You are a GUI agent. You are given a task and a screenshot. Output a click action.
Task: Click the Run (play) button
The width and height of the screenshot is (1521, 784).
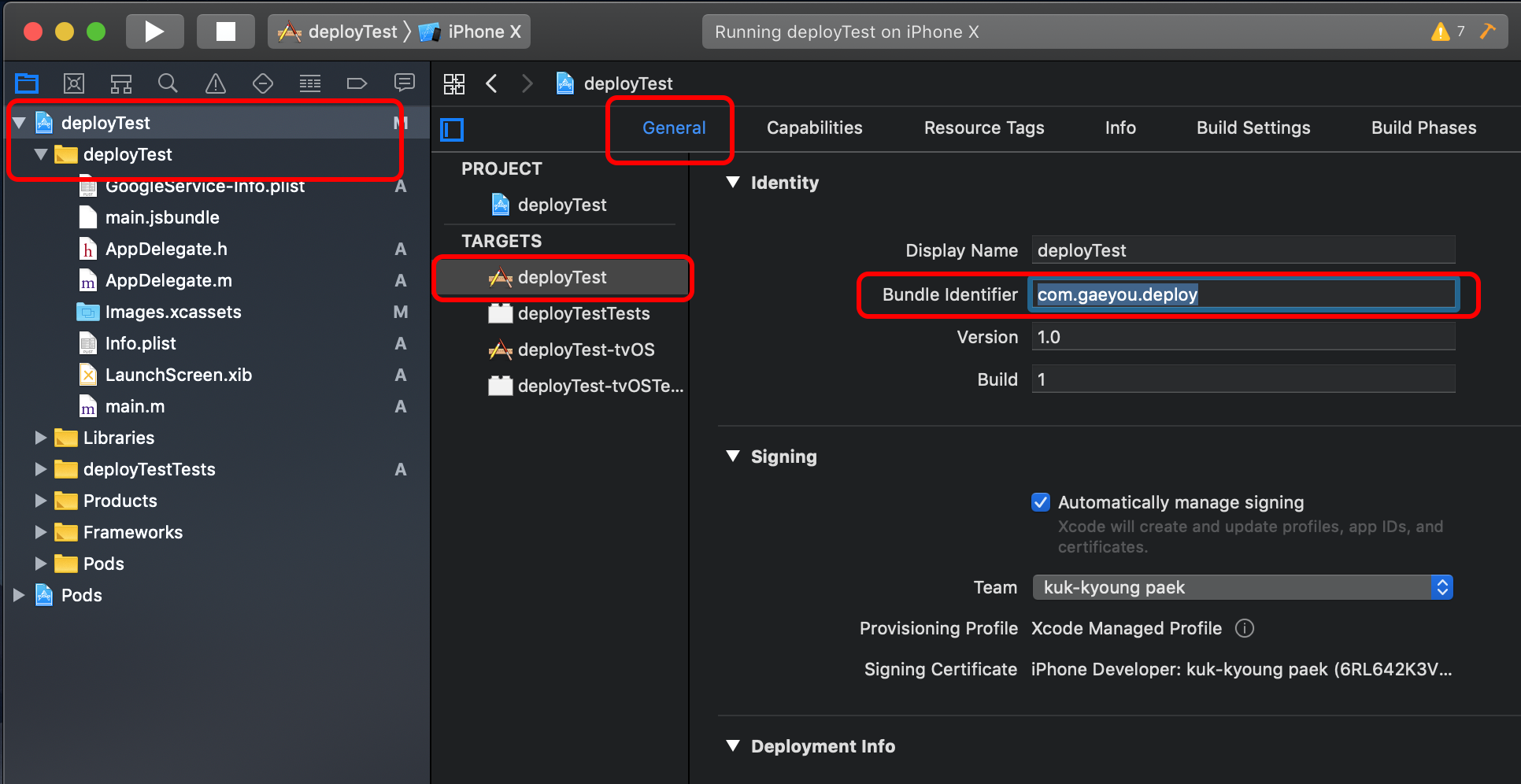pyautogui.click(x=154, y=31)
